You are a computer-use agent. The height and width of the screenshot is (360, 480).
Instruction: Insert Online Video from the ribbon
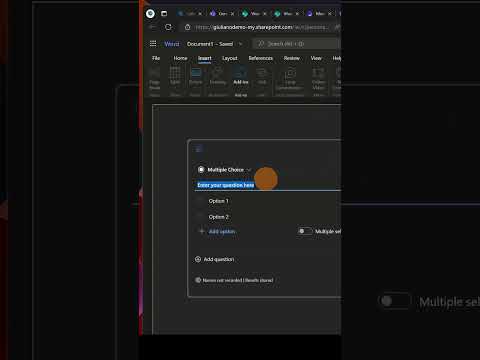318,79
